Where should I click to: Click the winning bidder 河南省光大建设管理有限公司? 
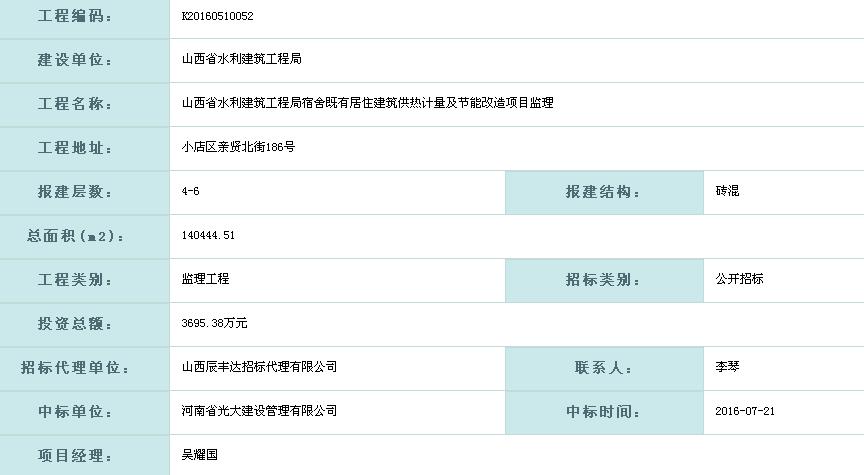tap(259, 411)
